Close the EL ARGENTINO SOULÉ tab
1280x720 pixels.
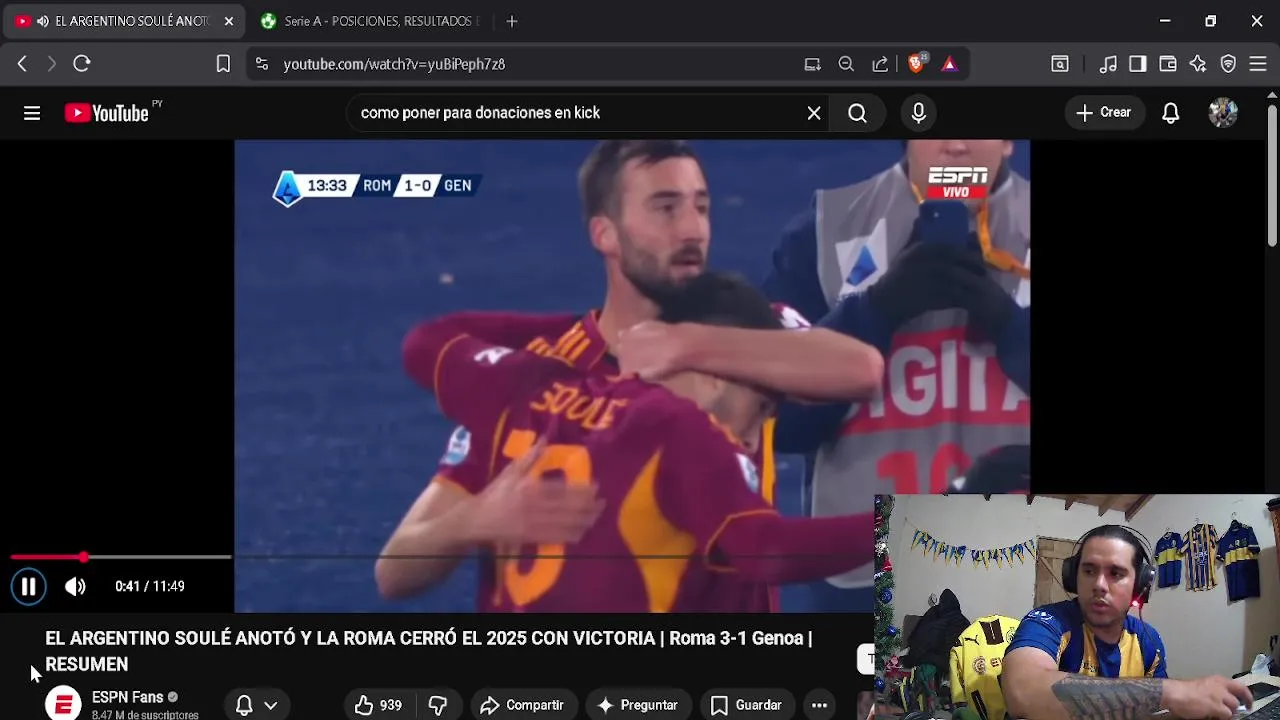coord(229,21)
